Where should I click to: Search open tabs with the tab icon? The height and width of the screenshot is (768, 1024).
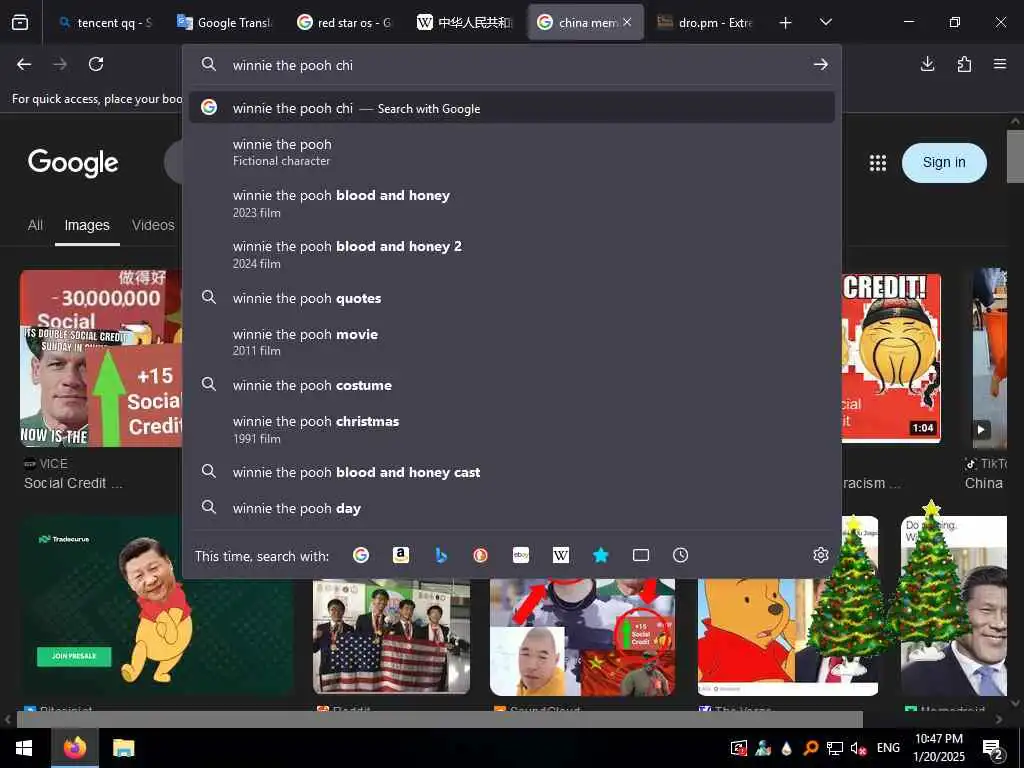(641, 555)
